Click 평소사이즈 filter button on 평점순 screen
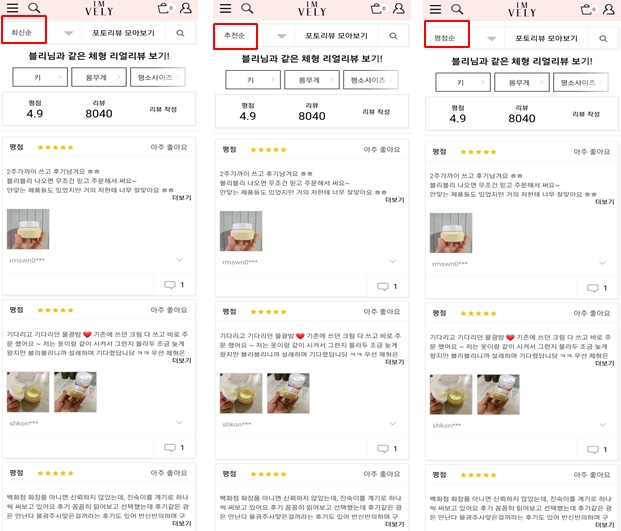This screenshot has height=531, width=621. tap(580, 82)
